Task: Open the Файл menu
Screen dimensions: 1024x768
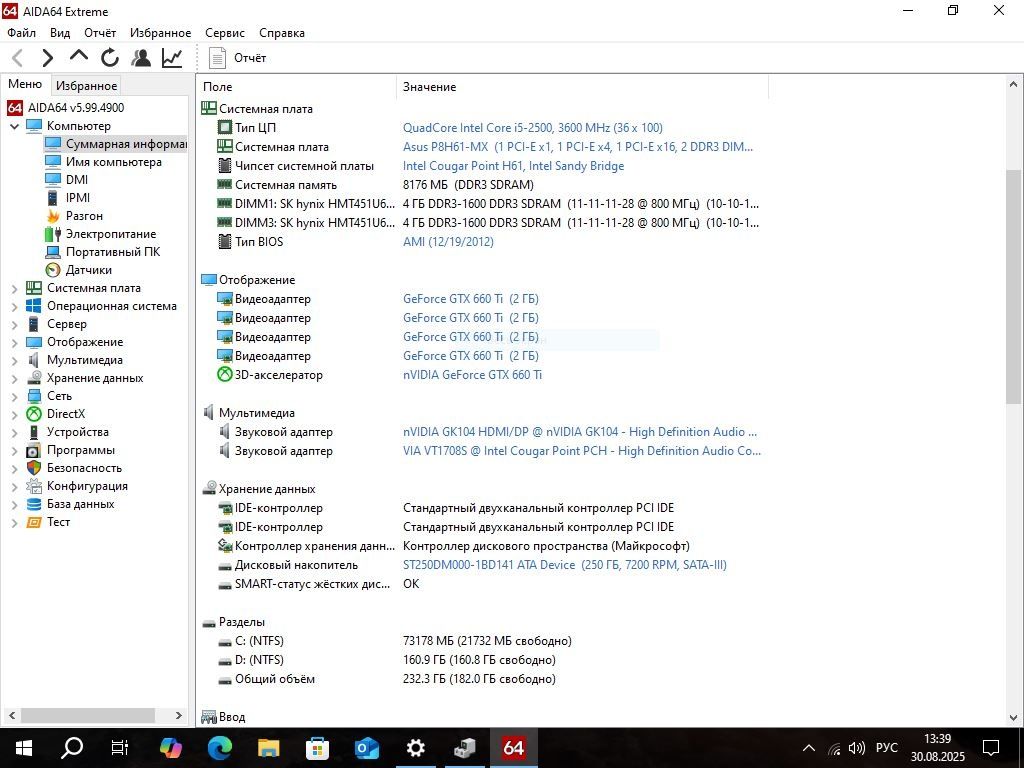Action: [22, 33]
